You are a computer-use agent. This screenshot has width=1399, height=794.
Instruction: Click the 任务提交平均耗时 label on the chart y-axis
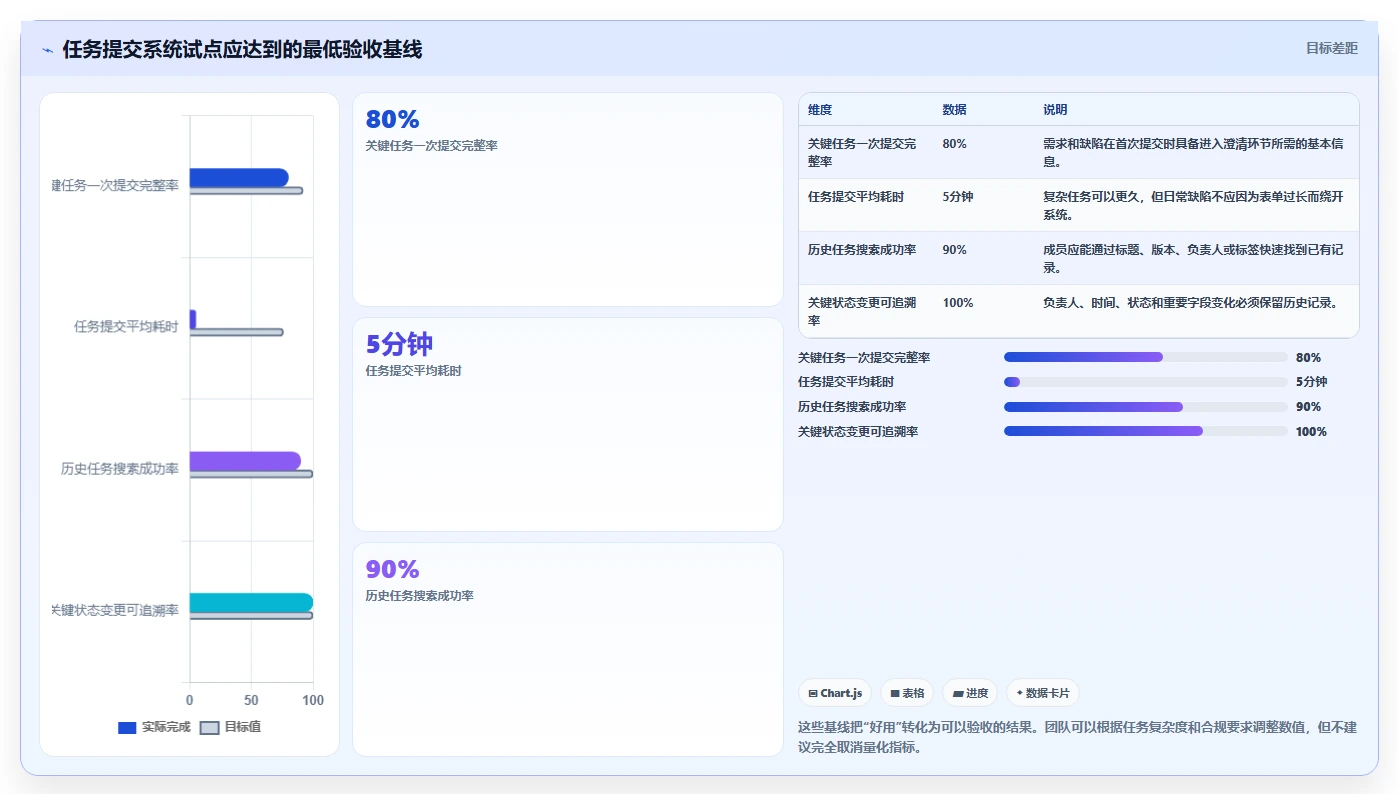[126, 327]
